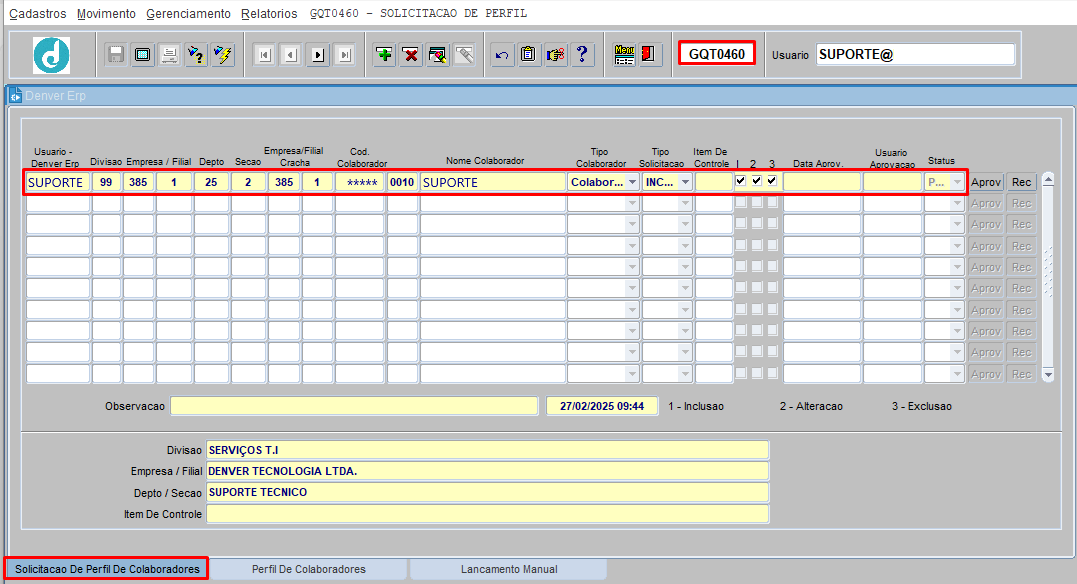Click the Usuario Denver Erp cell 'SUPORTE'
Image resolution: width=1077 pixels, height=584 pixels.
58,182
